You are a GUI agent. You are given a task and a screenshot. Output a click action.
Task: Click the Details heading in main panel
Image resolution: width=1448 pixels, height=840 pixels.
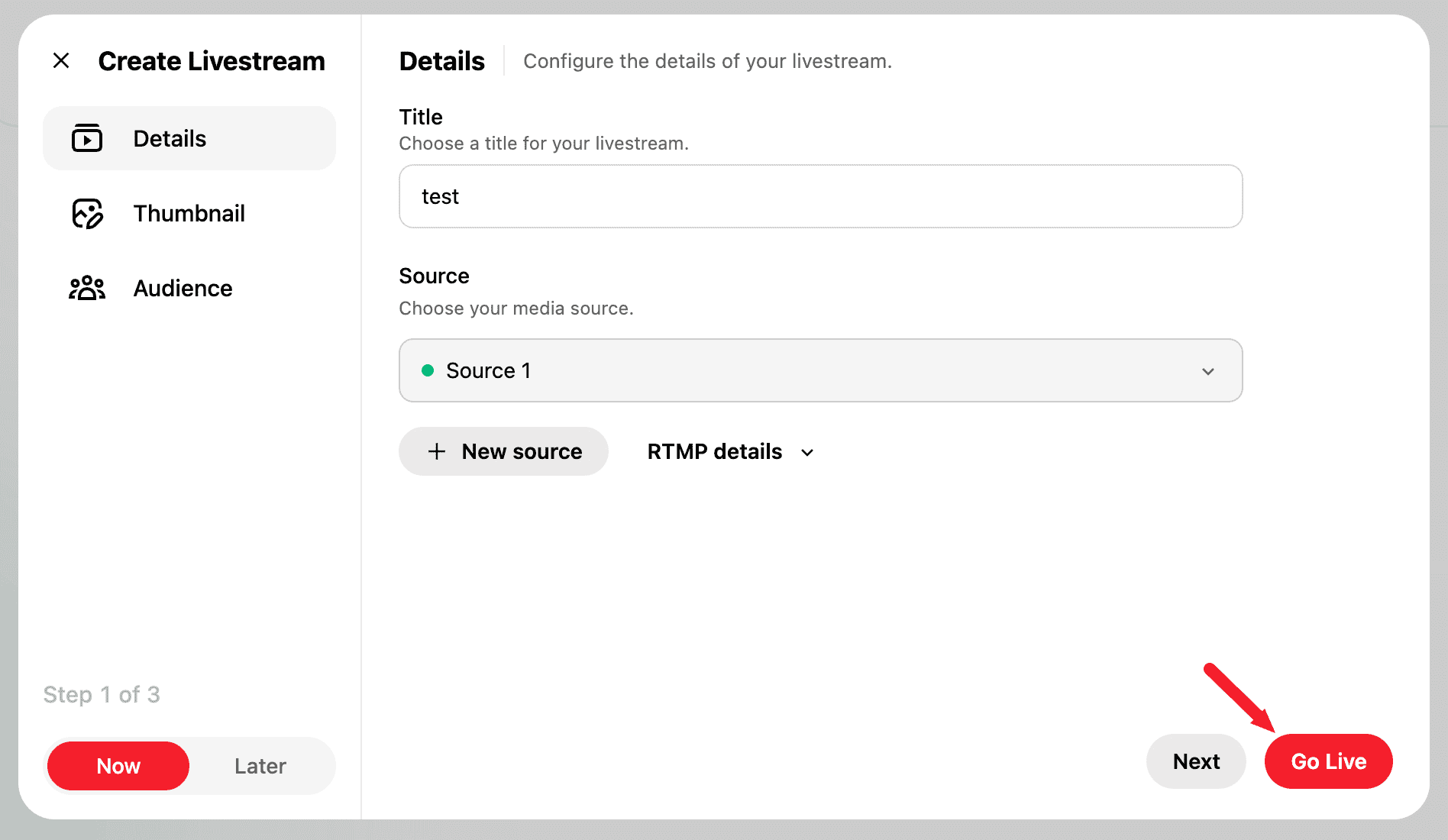[x=442, y=61]
